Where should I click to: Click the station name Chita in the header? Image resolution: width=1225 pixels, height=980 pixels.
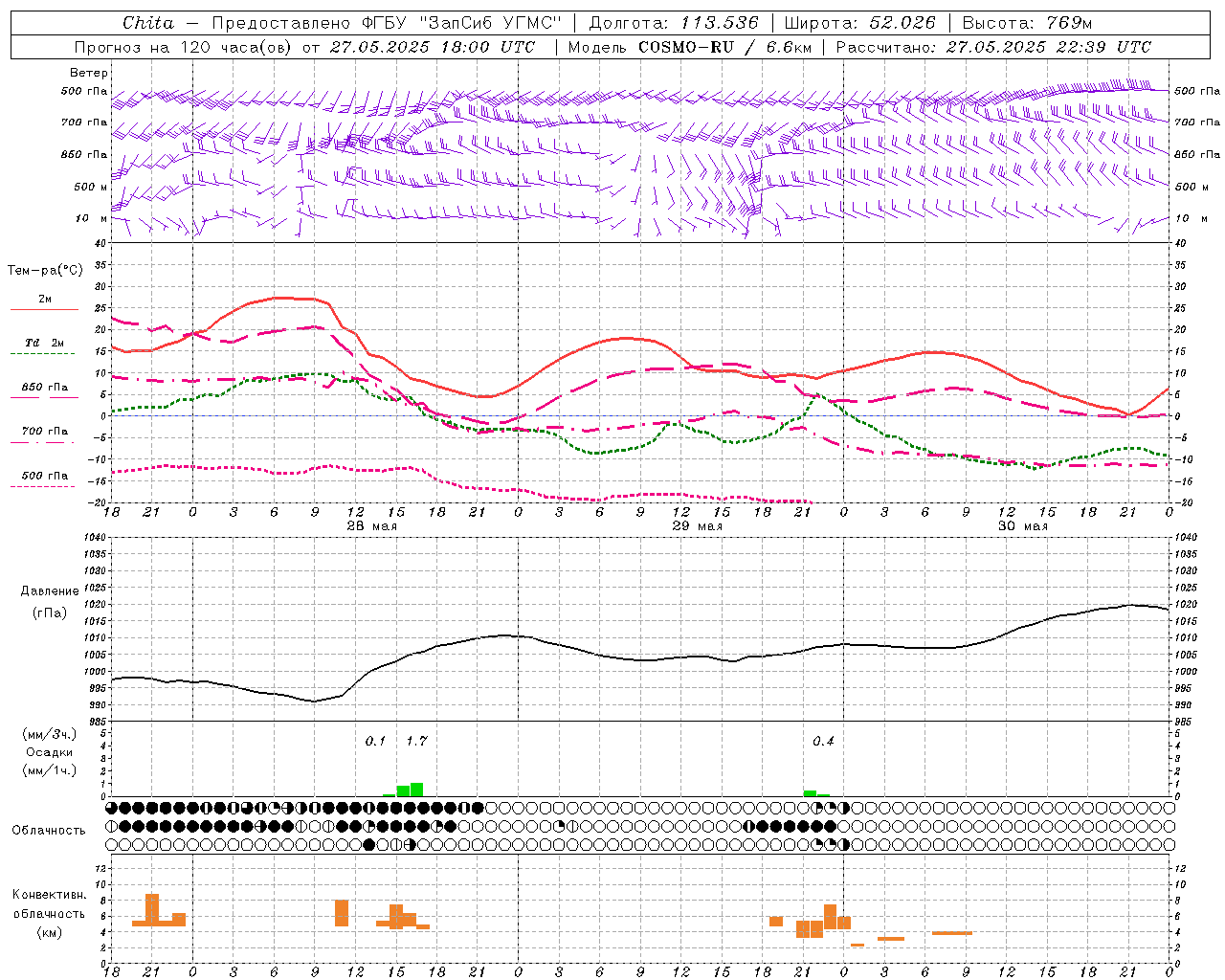click(148, 23)
